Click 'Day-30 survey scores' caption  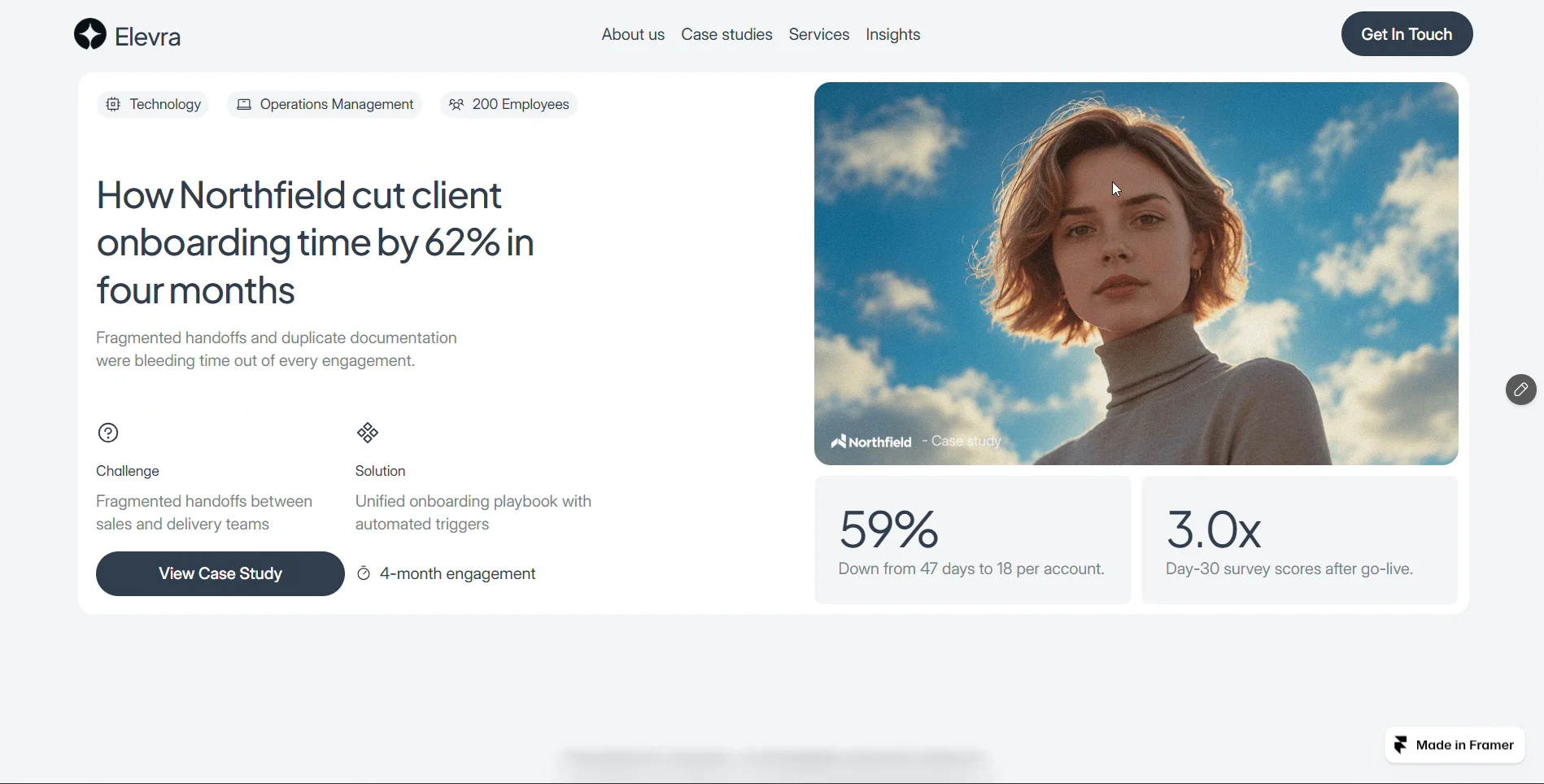point(1289,568)
